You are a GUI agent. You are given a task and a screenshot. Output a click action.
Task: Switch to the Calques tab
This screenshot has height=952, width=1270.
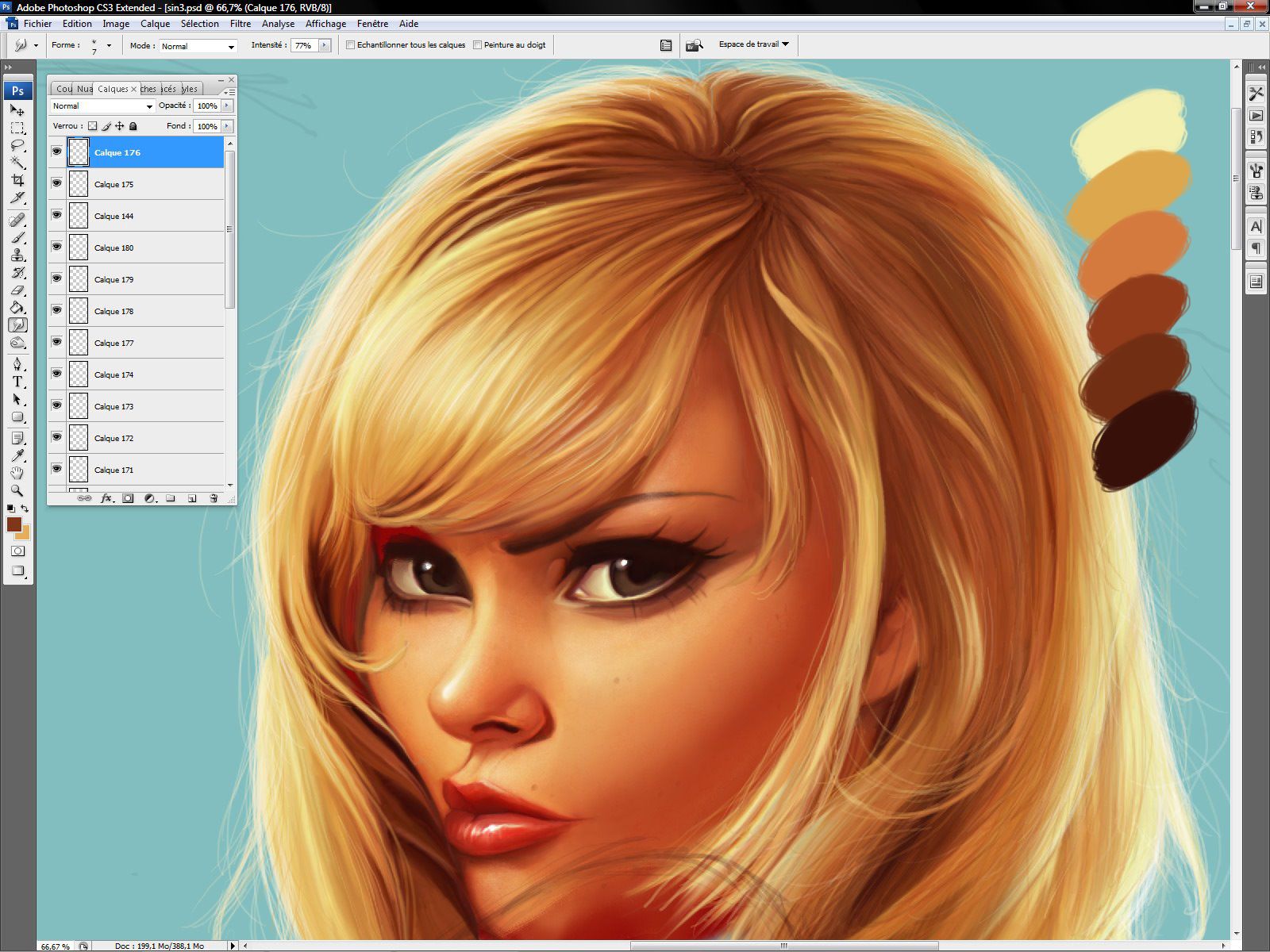click(113, 89)
